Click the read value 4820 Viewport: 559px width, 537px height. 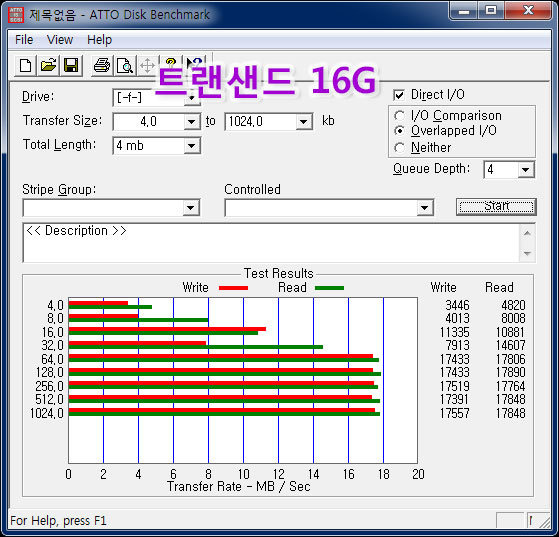click(513, 305)
